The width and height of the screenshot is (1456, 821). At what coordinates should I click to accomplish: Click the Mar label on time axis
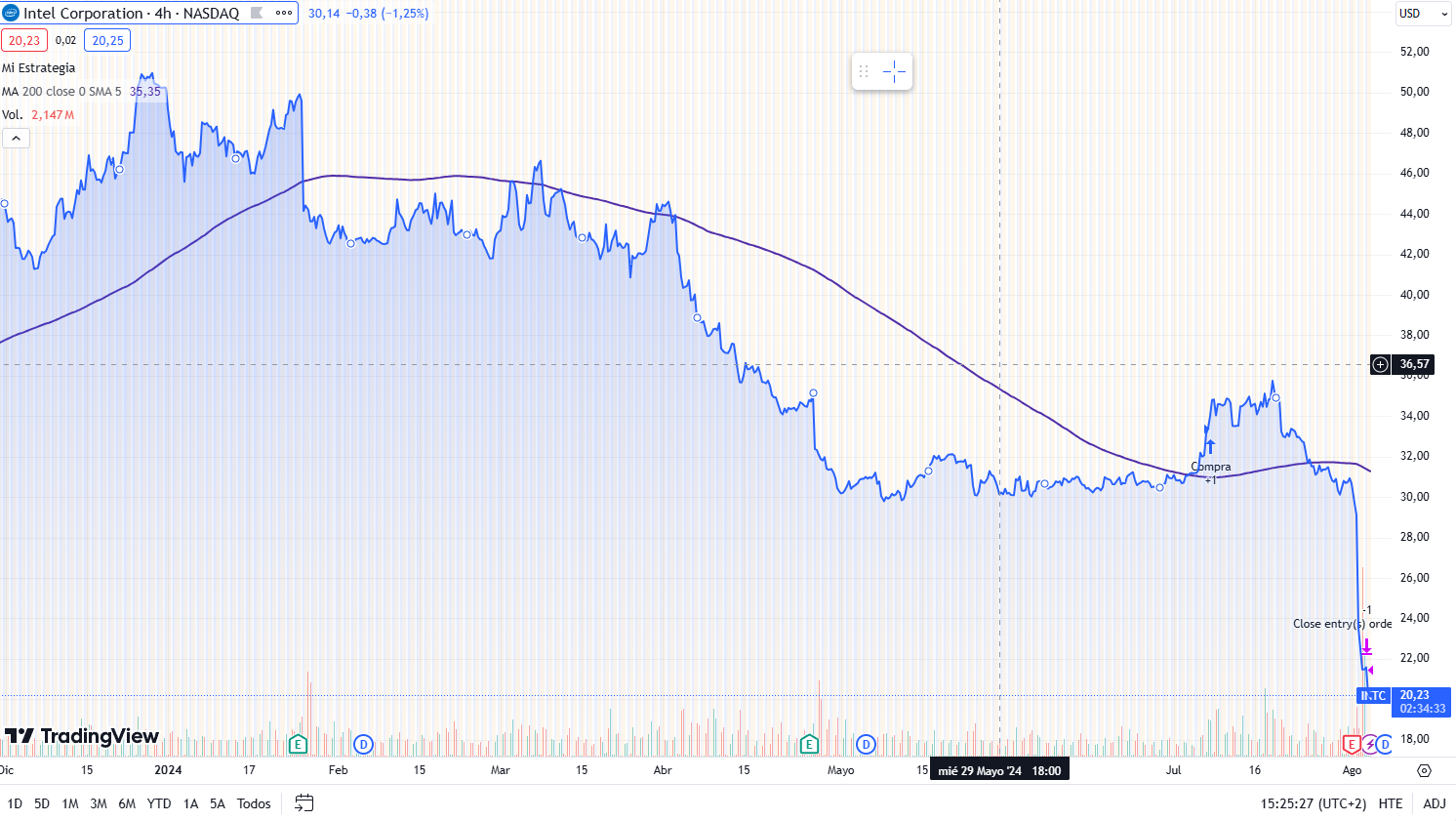tap(500, 770)
